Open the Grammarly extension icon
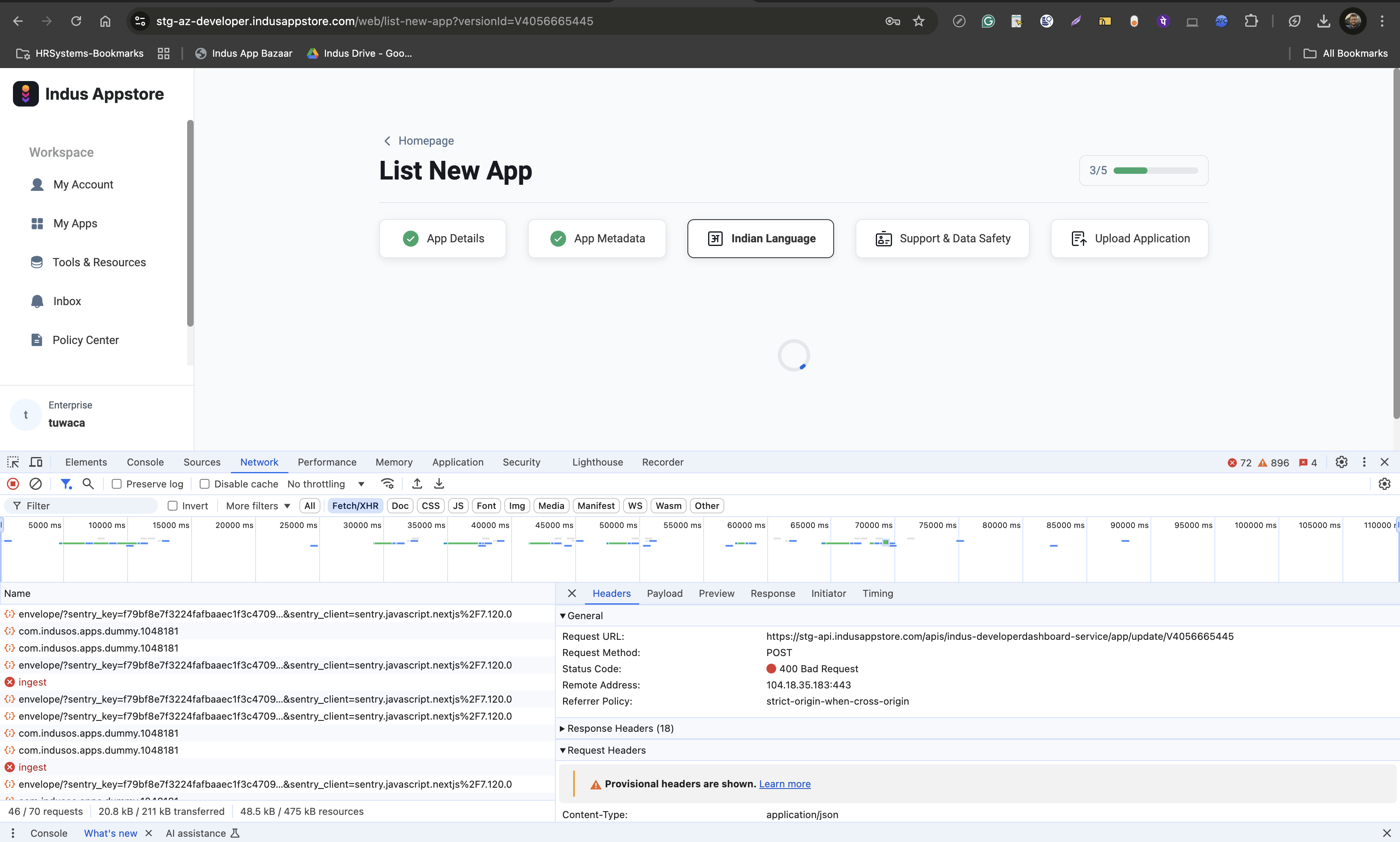Viewport: 1400px width, 842px height. 988,21
